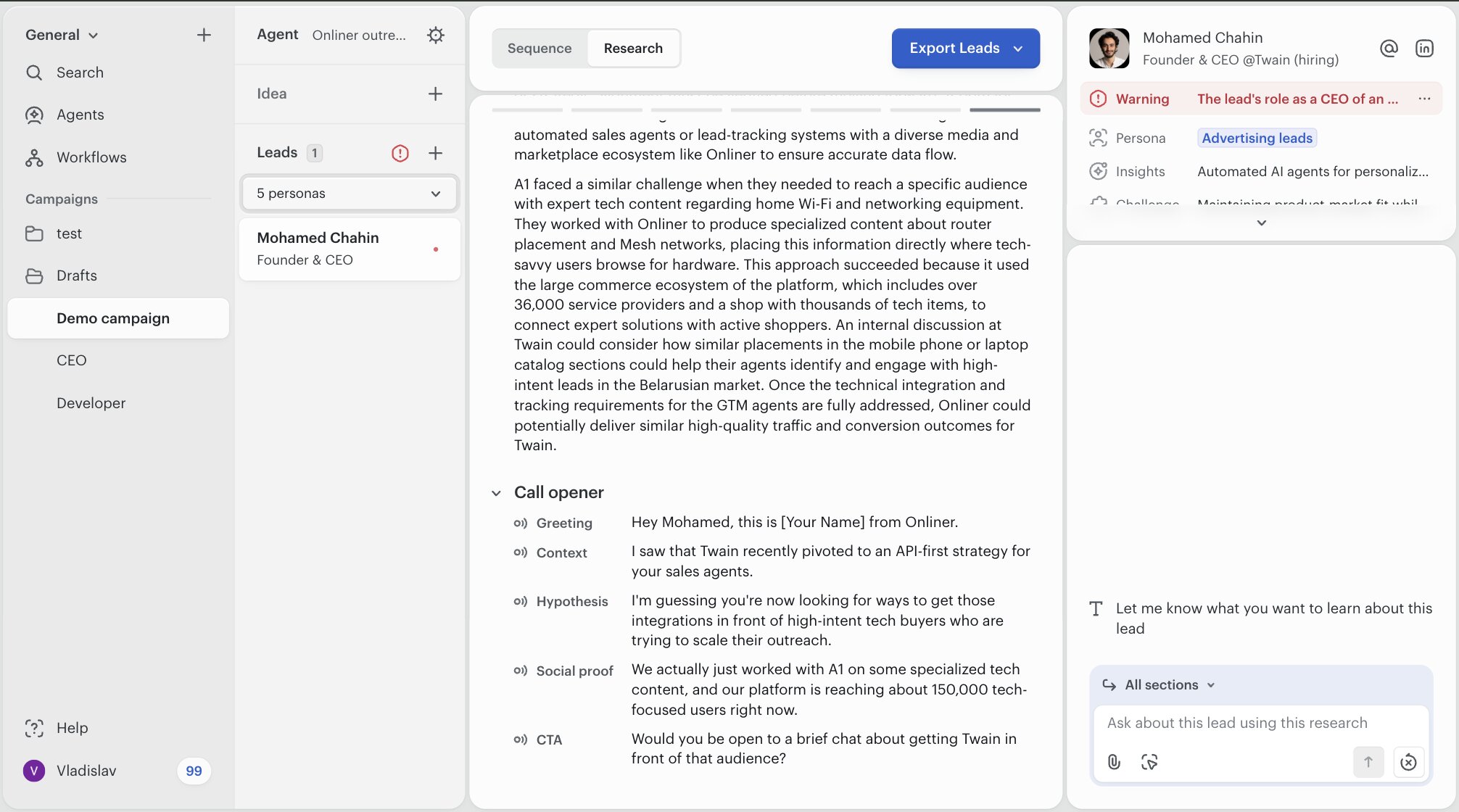Open the Workflows icon

[x=34, y=157]
